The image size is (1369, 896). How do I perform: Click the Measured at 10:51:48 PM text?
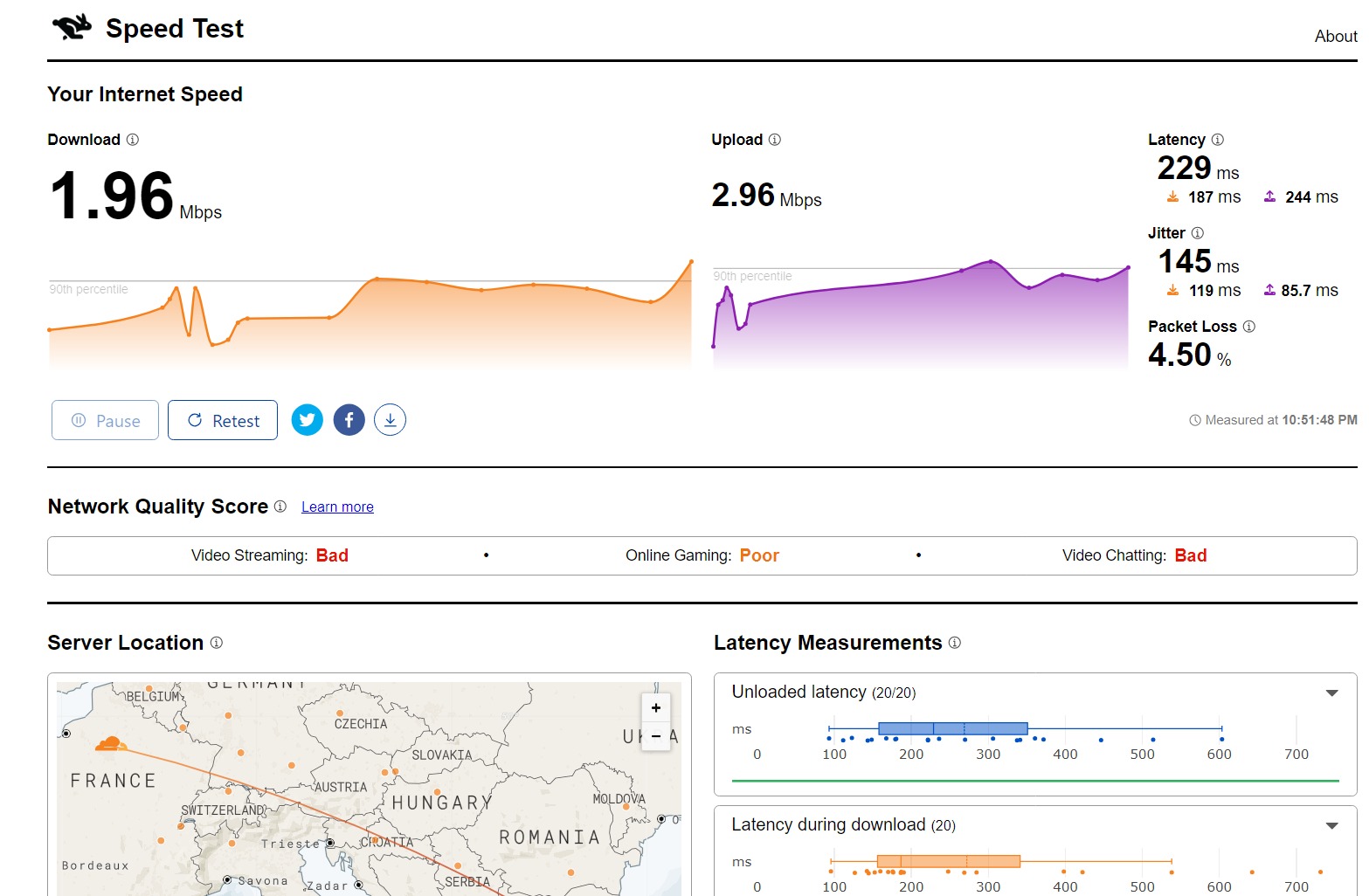(x=1281, y=420)
